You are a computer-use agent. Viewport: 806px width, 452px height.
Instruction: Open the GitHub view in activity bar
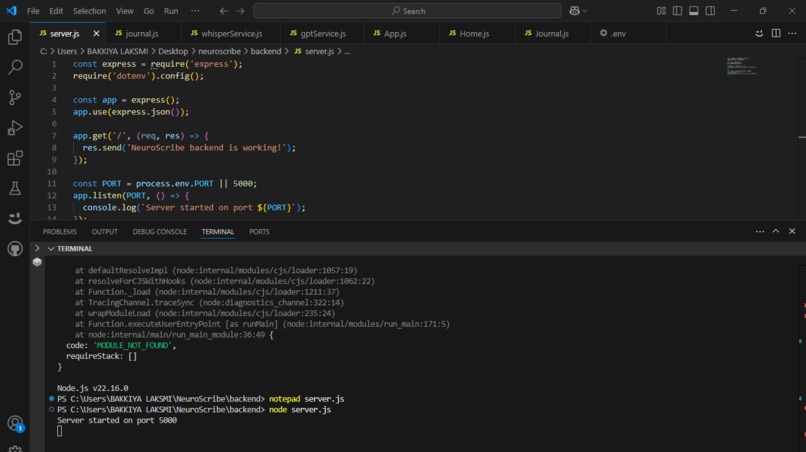(x=15, y=249)
